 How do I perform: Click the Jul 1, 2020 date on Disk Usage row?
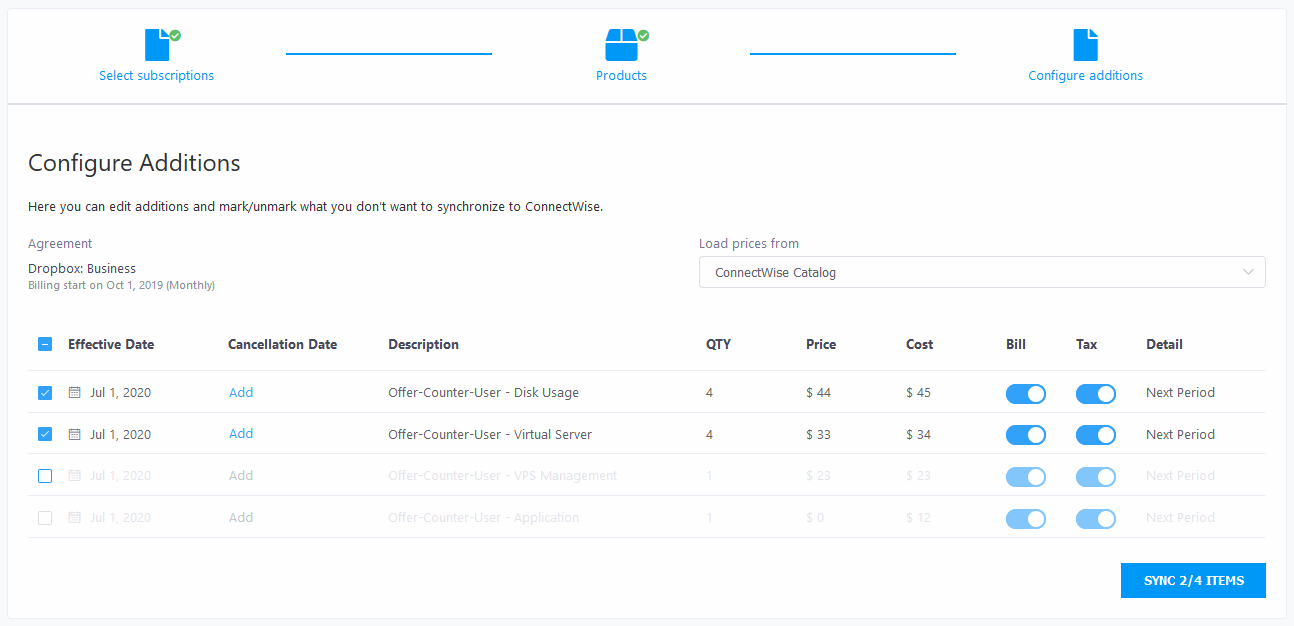pos(120,393)
